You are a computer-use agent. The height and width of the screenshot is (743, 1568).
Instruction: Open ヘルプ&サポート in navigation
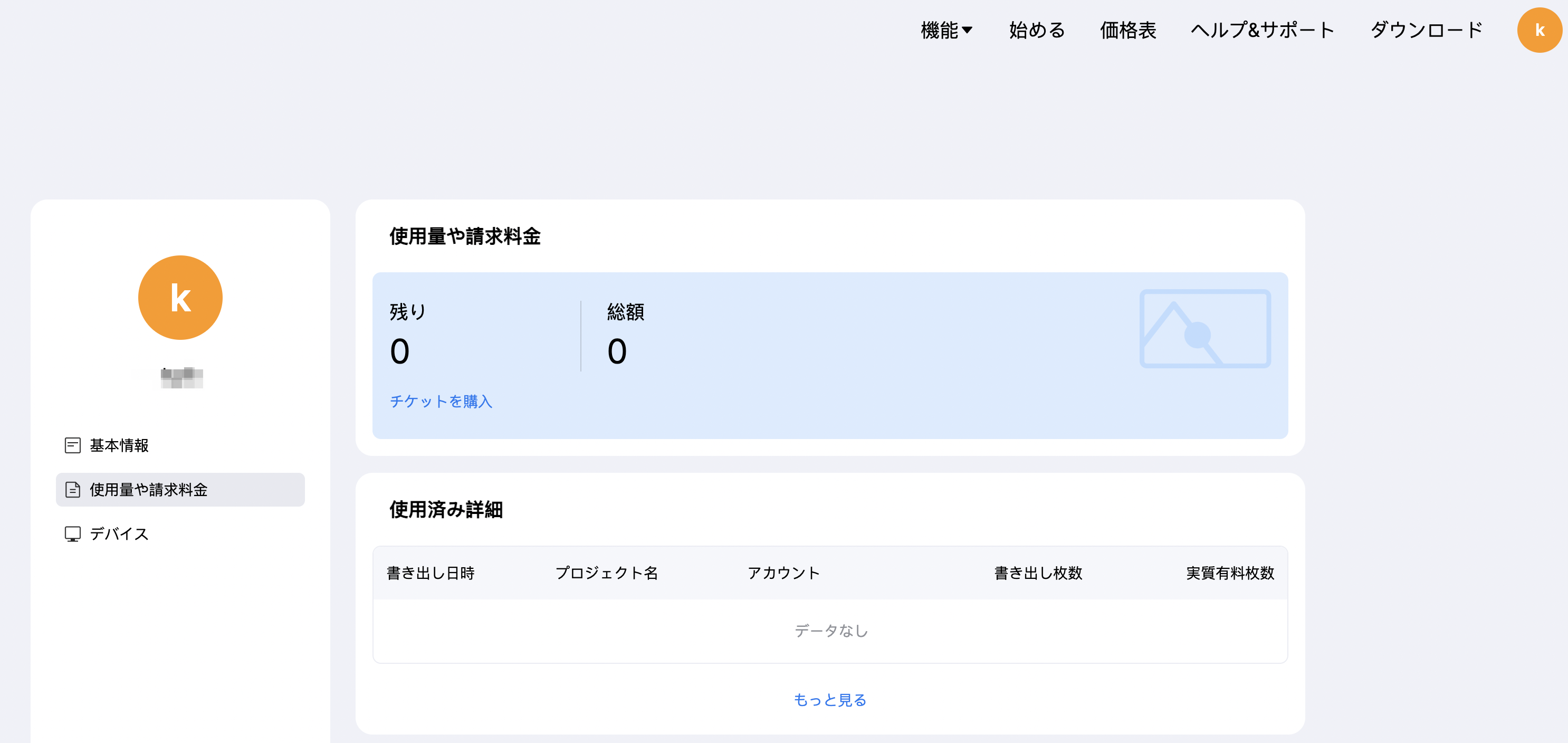pos(1263,31)
